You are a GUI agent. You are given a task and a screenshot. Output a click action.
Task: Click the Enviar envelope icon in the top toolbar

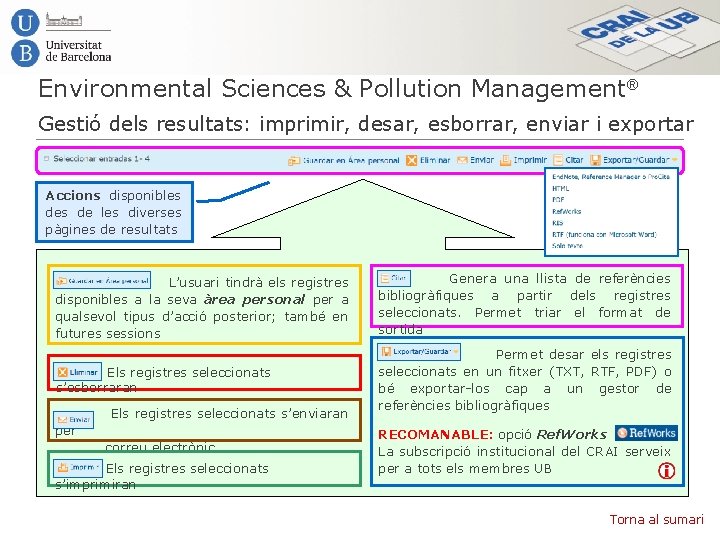(462, 160)
